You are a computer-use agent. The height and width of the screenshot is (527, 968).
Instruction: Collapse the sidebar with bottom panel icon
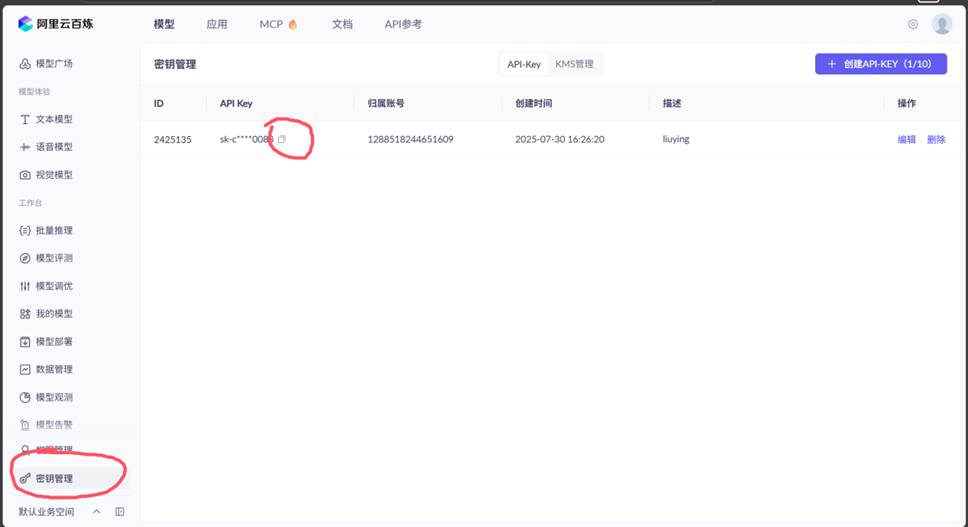(120, 511)
